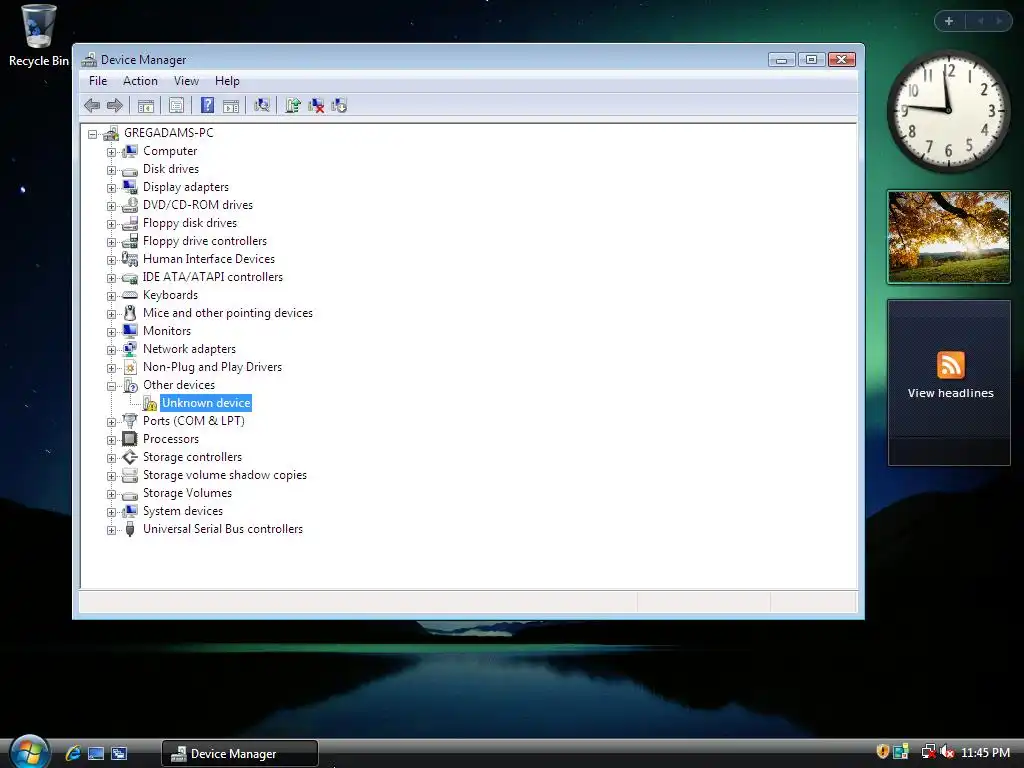
Task: Click the muted volume tray icon
Action: click(947, 752)
